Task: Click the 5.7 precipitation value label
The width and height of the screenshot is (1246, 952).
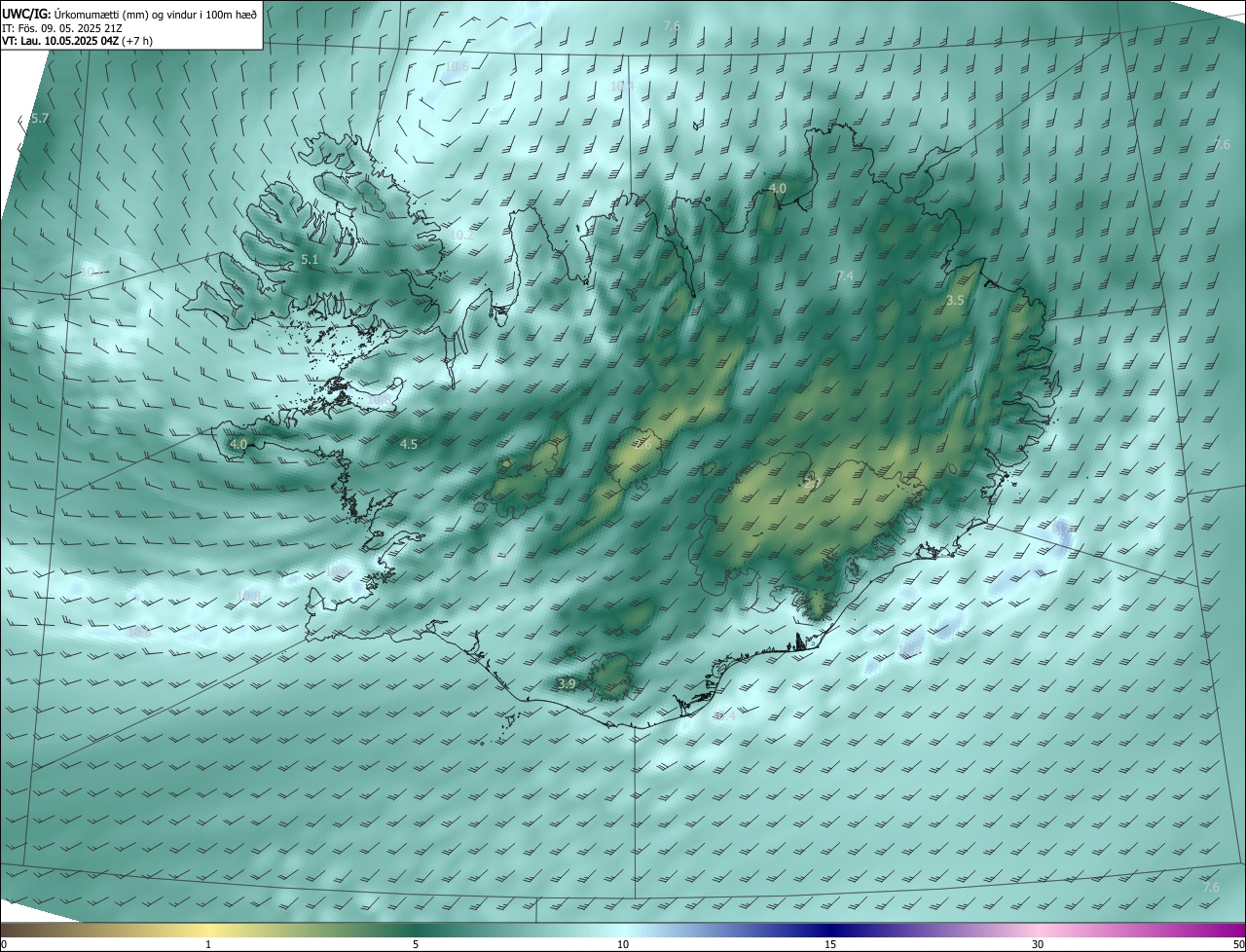Action: [x=39, y=118]
